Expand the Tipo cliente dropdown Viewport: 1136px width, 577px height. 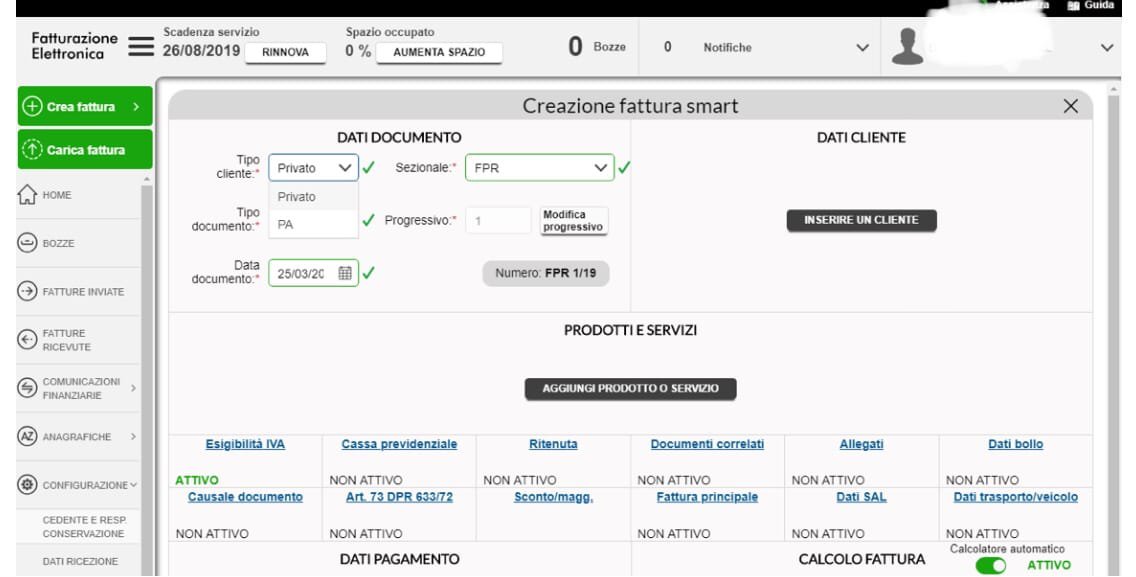pos(313,169)
